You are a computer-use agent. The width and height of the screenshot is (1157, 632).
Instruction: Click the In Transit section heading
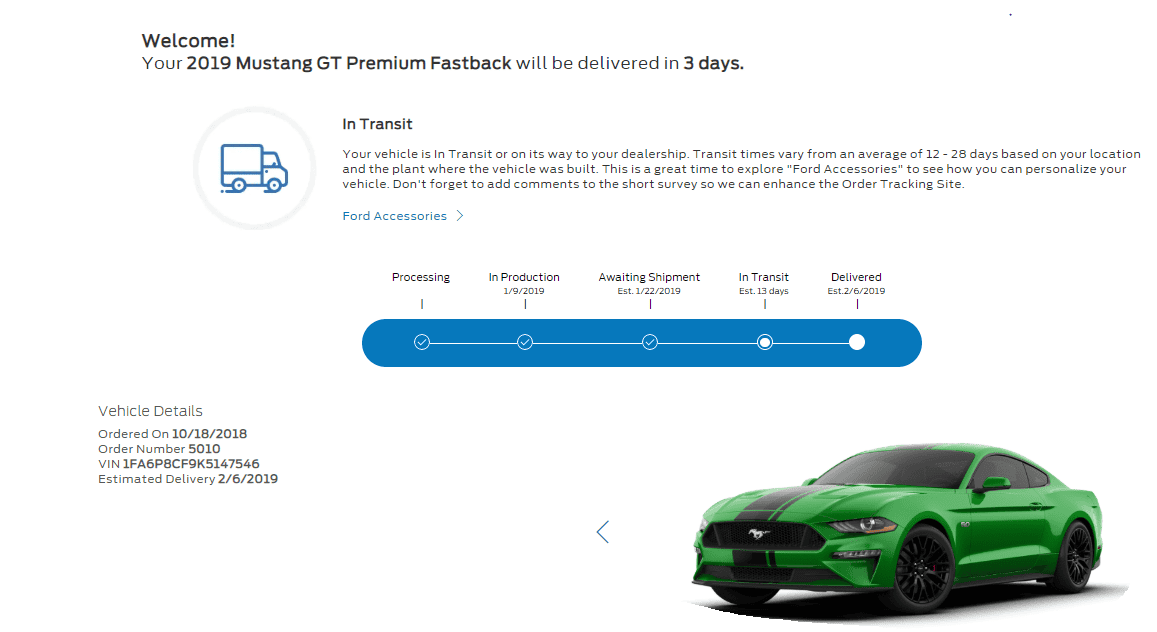pyautogui.click(x=377, y=124)
